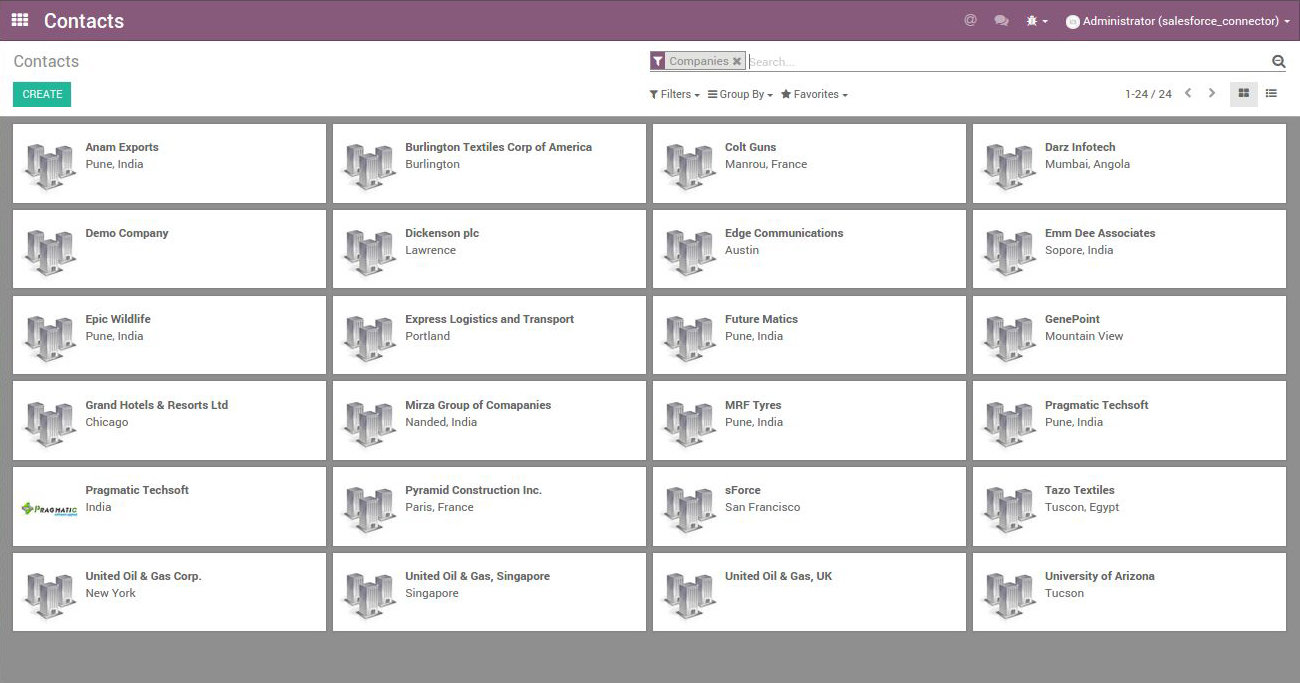Click the Anam Exports building icon
1300x683 pixels.
tap(49, 167)
